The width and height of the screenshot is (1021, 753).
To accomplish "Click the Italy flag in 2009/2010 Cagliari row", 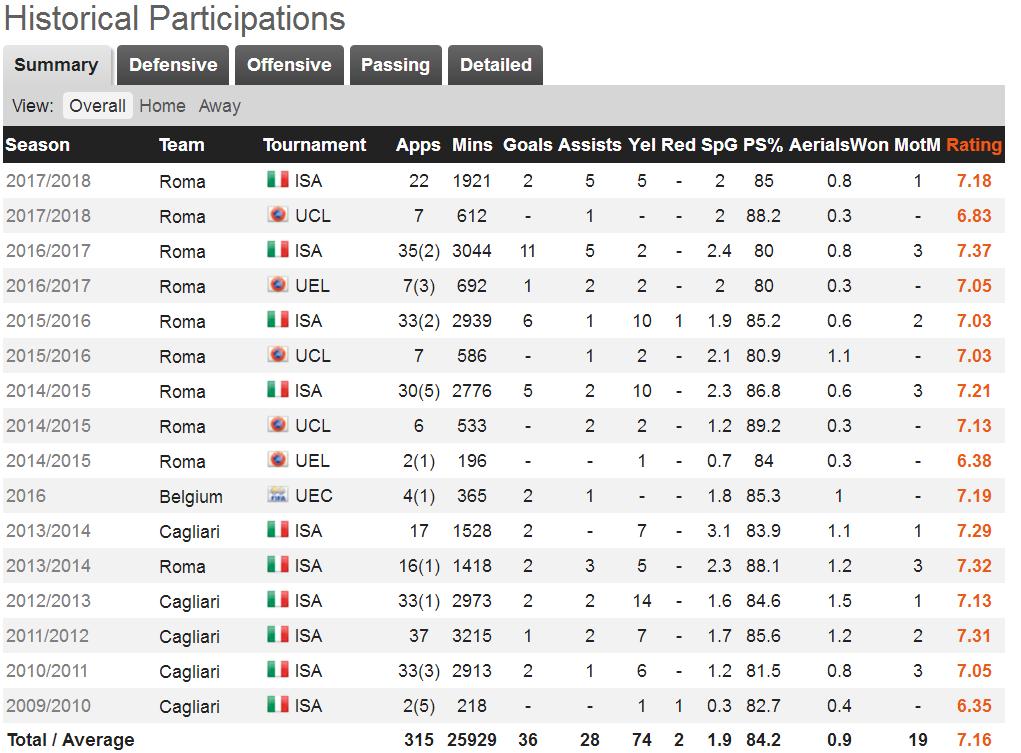I will click(x=277, y=705).
